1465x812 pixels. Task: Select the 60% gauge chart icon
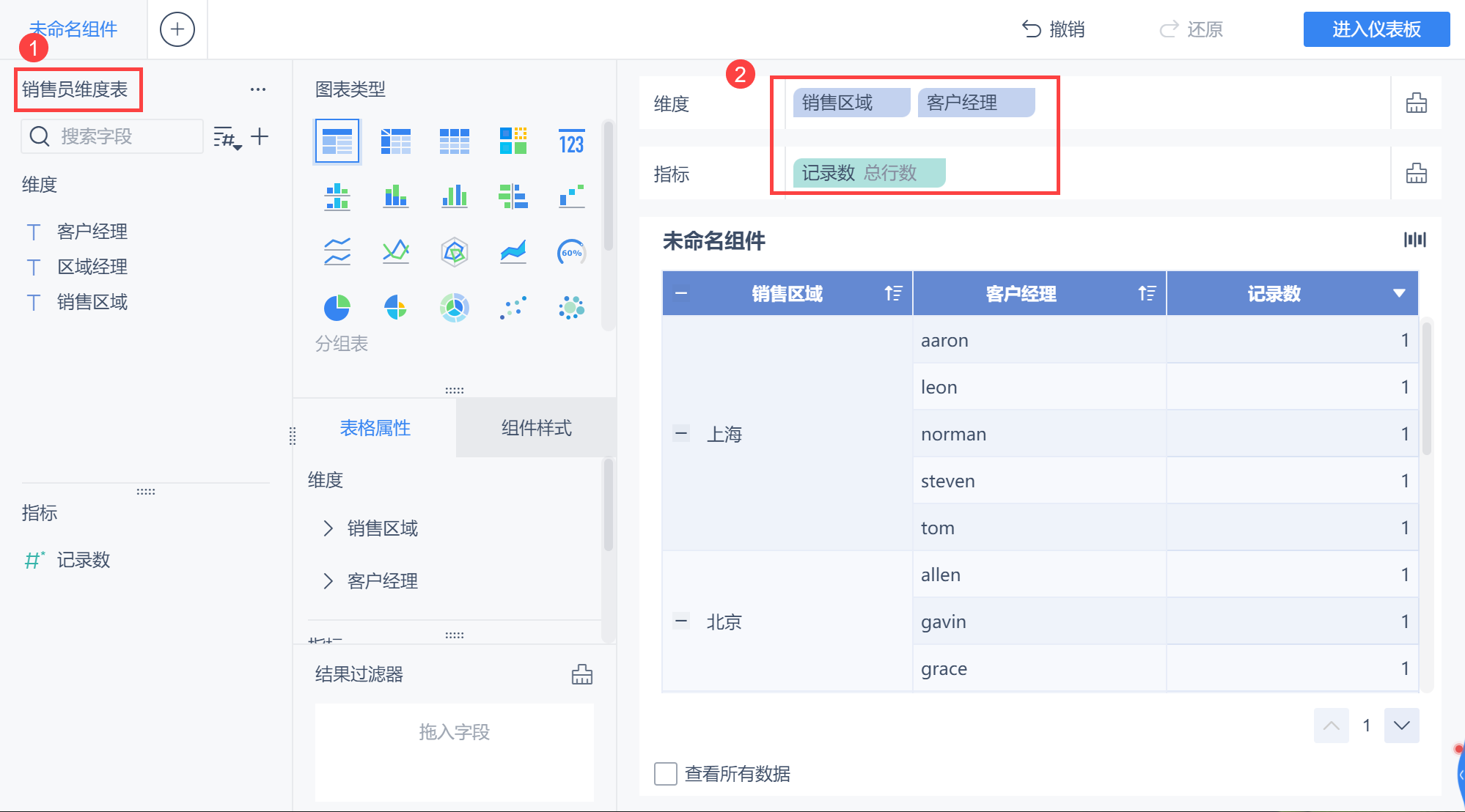point(571,253)
